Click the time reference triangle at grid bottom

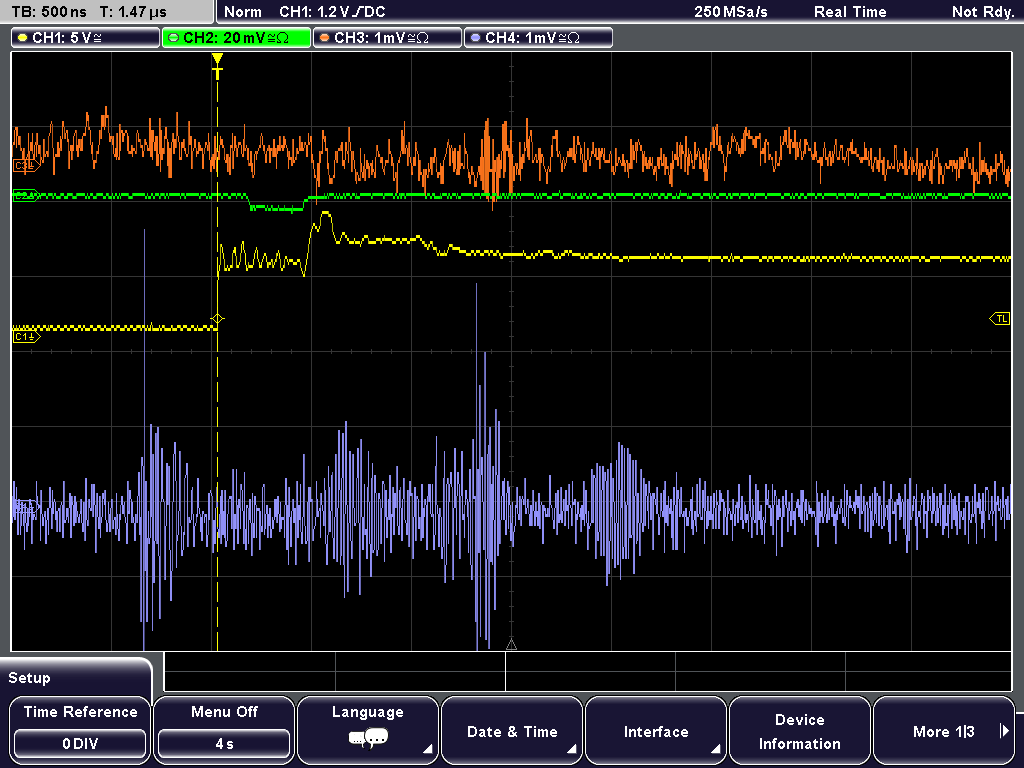click(511, 645)
